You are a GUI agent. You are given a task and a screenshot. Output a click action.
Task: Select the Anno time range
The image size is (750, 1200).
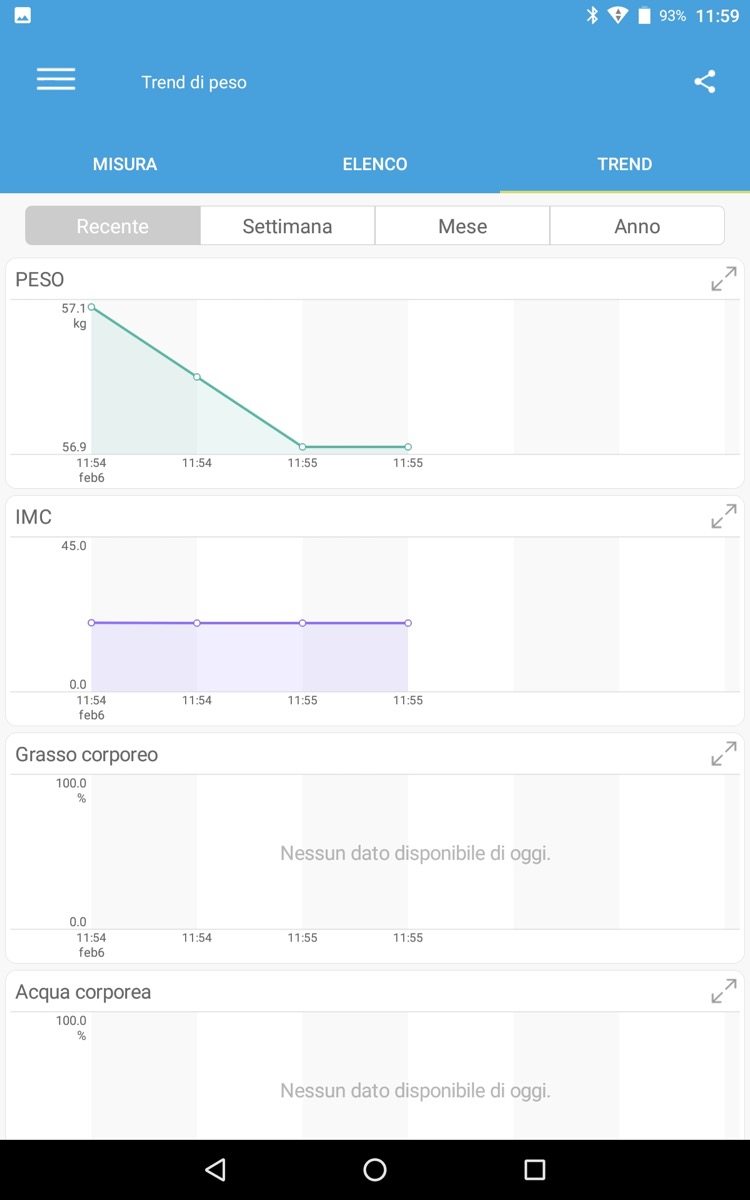coord(637,226)
